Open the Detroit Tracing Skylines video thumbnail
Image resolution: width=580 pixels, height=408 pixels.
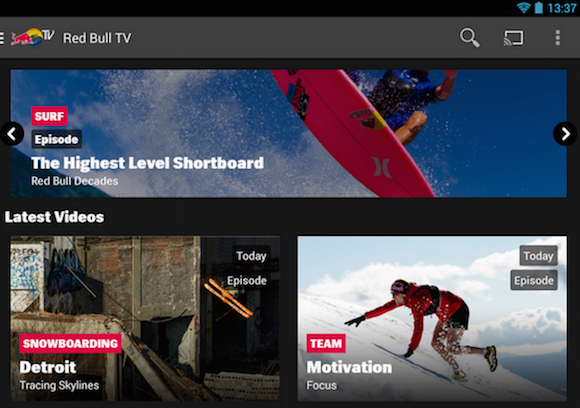(145, 318)
